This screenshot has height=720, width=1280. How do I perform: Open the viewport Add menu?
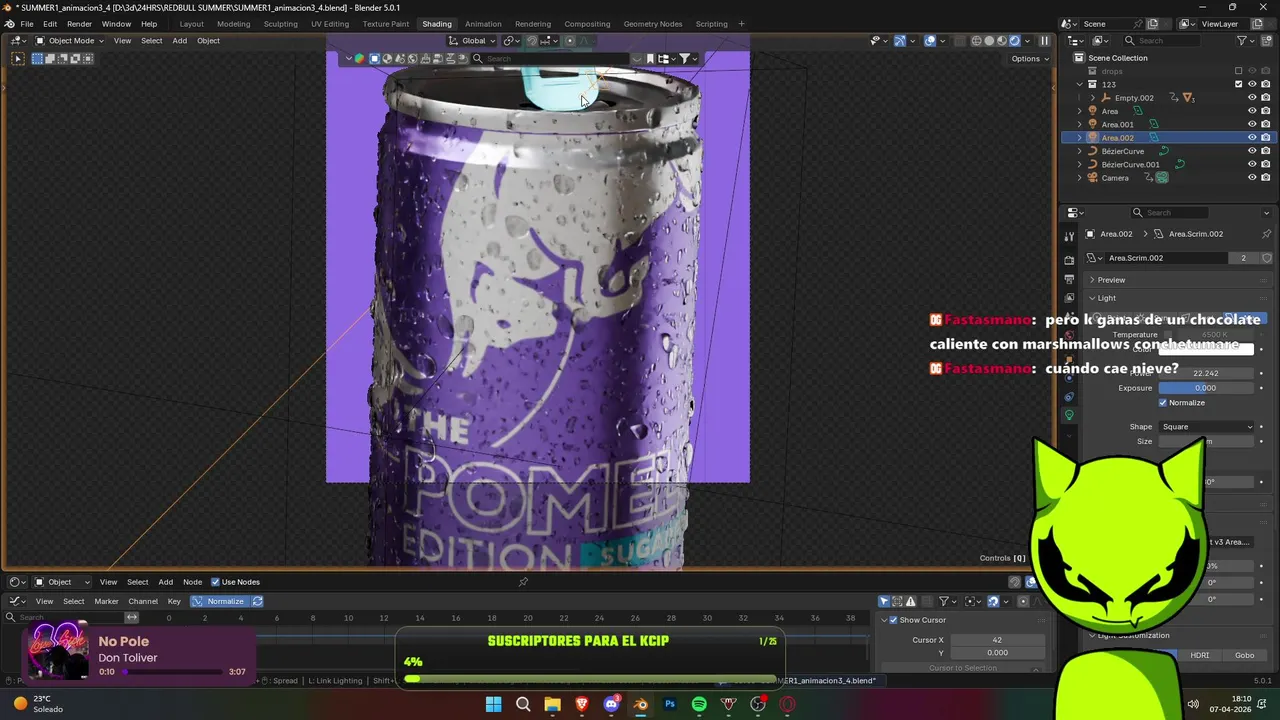(x=179, y=41)
